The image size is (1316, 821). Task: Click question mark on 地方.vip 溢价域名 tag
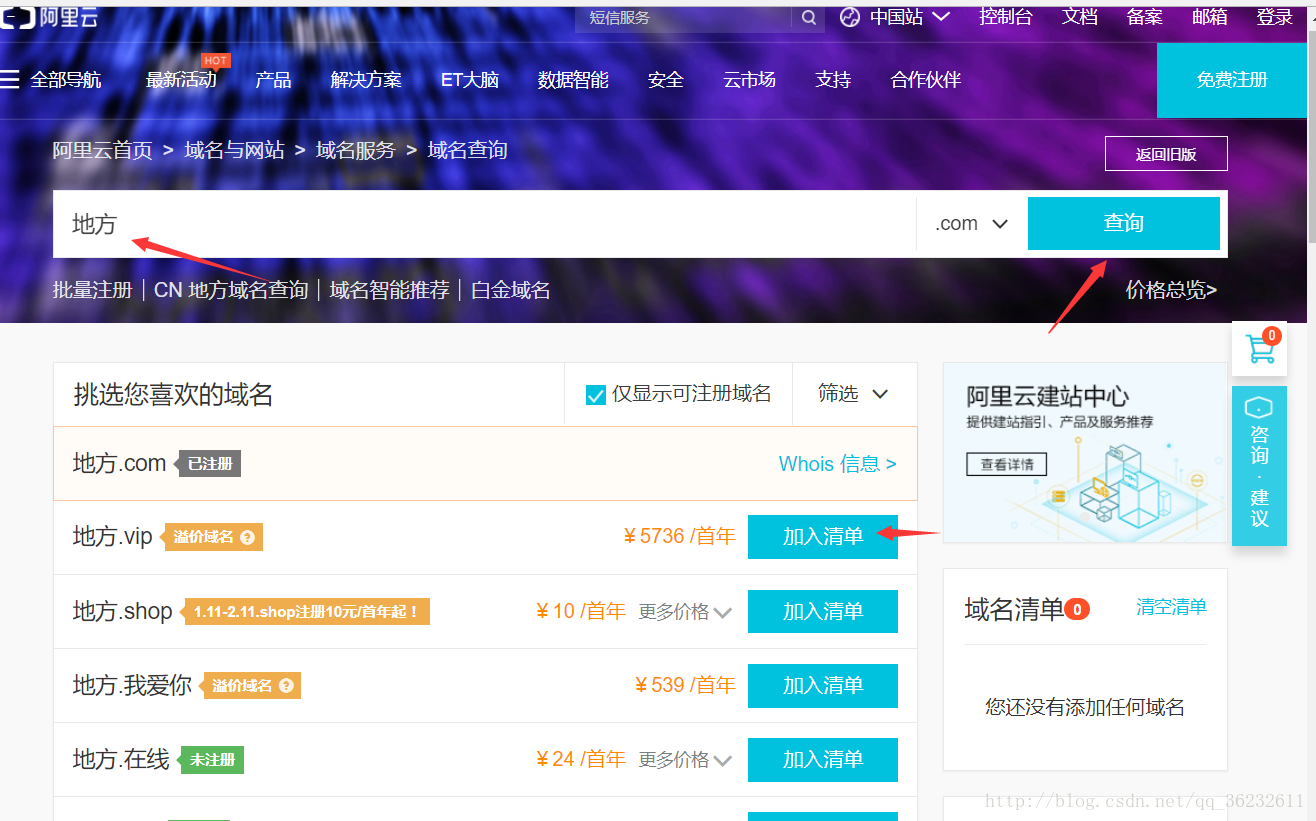(247, 537)
